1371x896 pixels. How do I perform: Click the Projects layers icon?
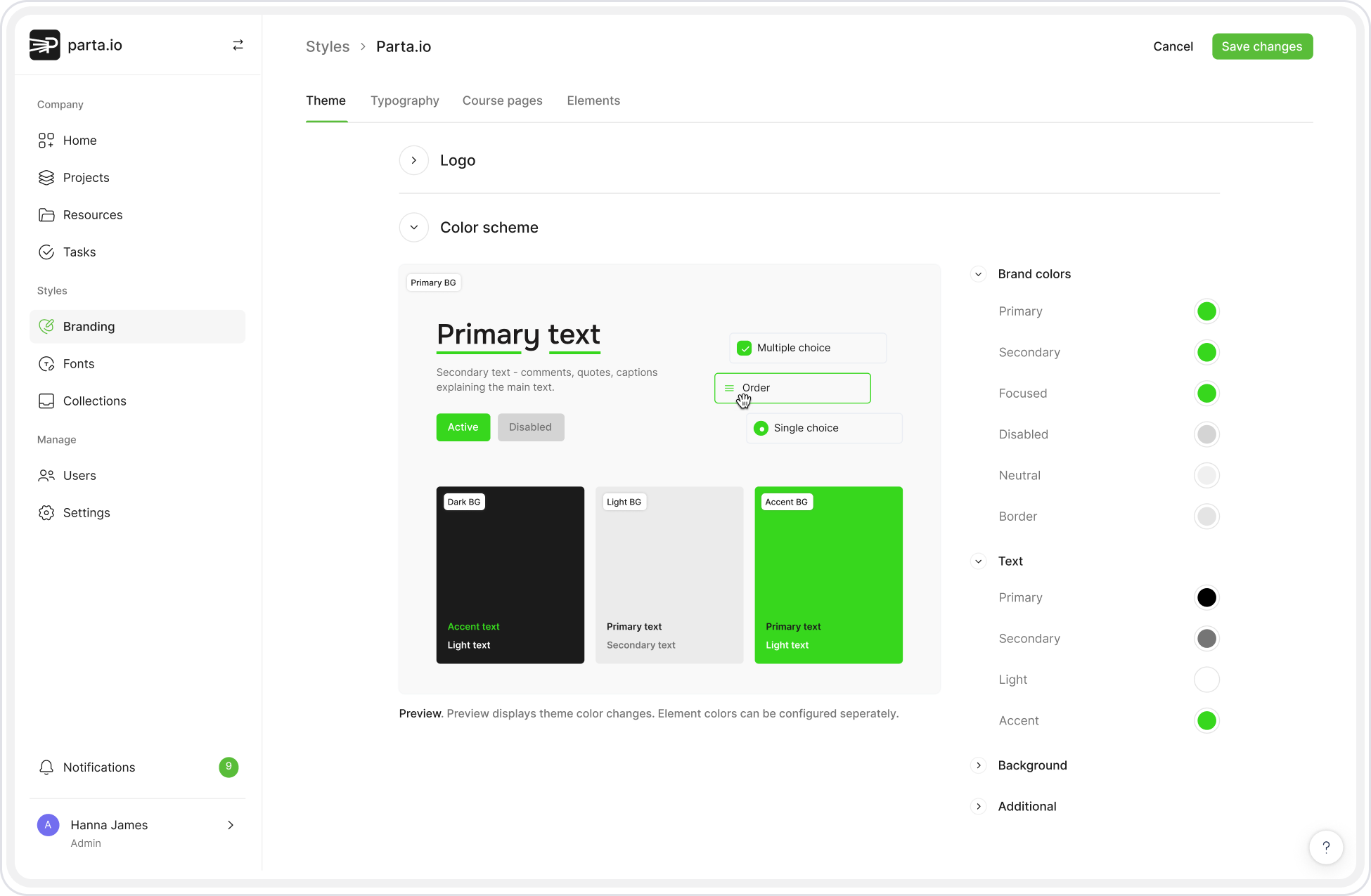click(46, 178)
